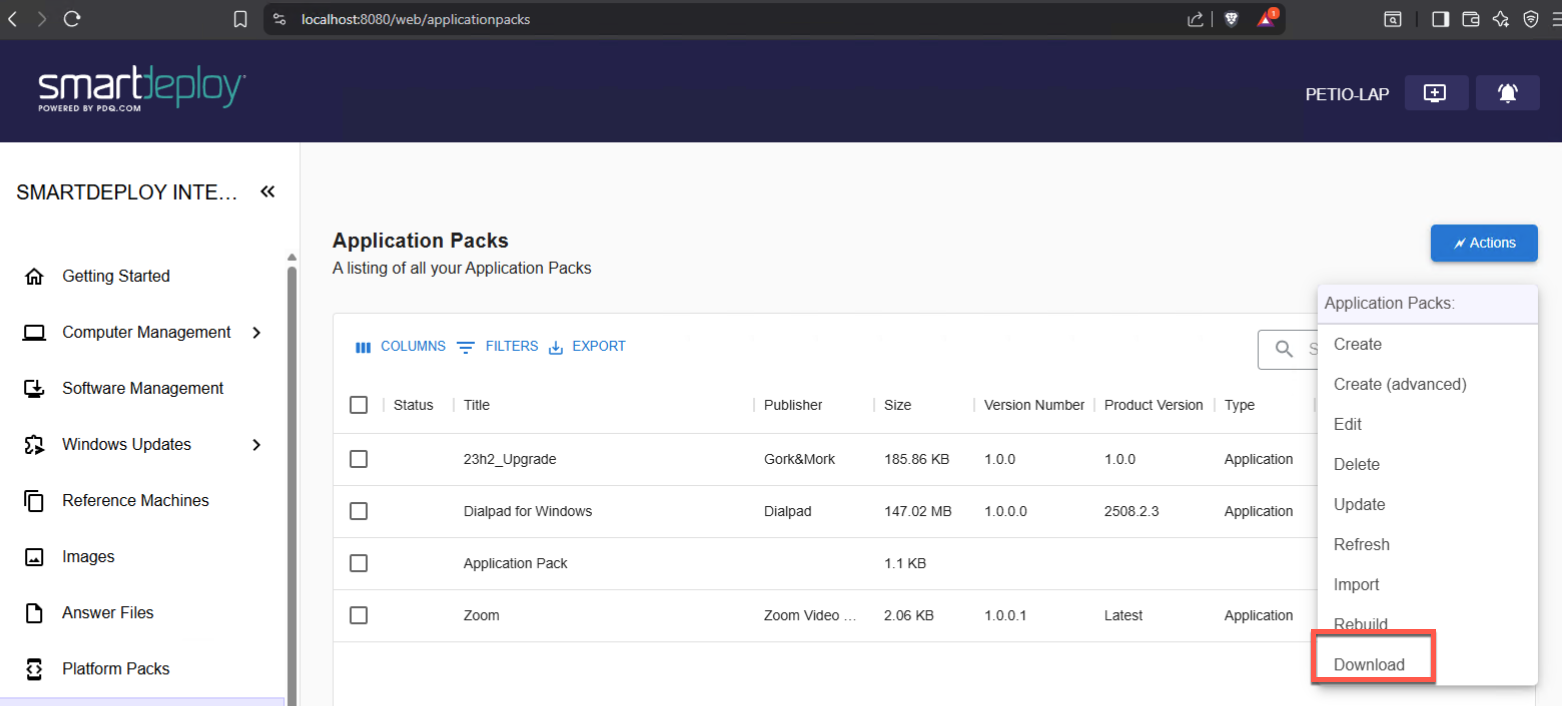This screenshot has height=706, width=1562.
Task: Reload the page in browser
Action: point(72,19)
